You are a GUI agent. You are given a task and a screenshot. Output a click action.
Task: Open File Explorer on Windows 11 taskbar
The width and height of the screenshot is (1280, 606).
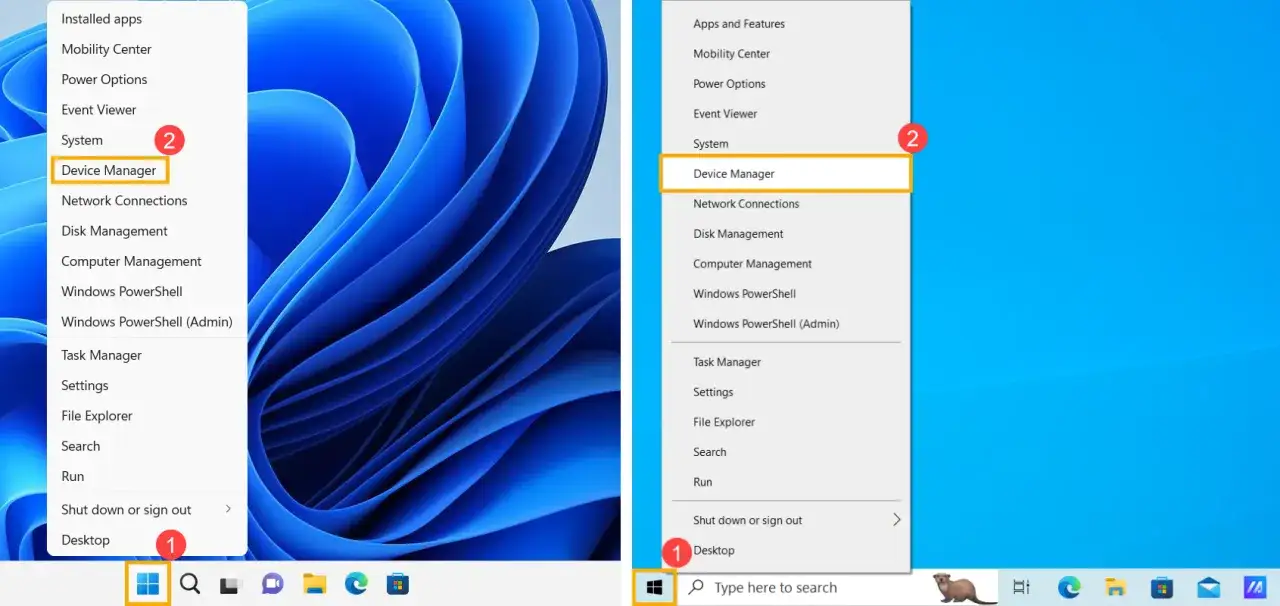(314, 584)
